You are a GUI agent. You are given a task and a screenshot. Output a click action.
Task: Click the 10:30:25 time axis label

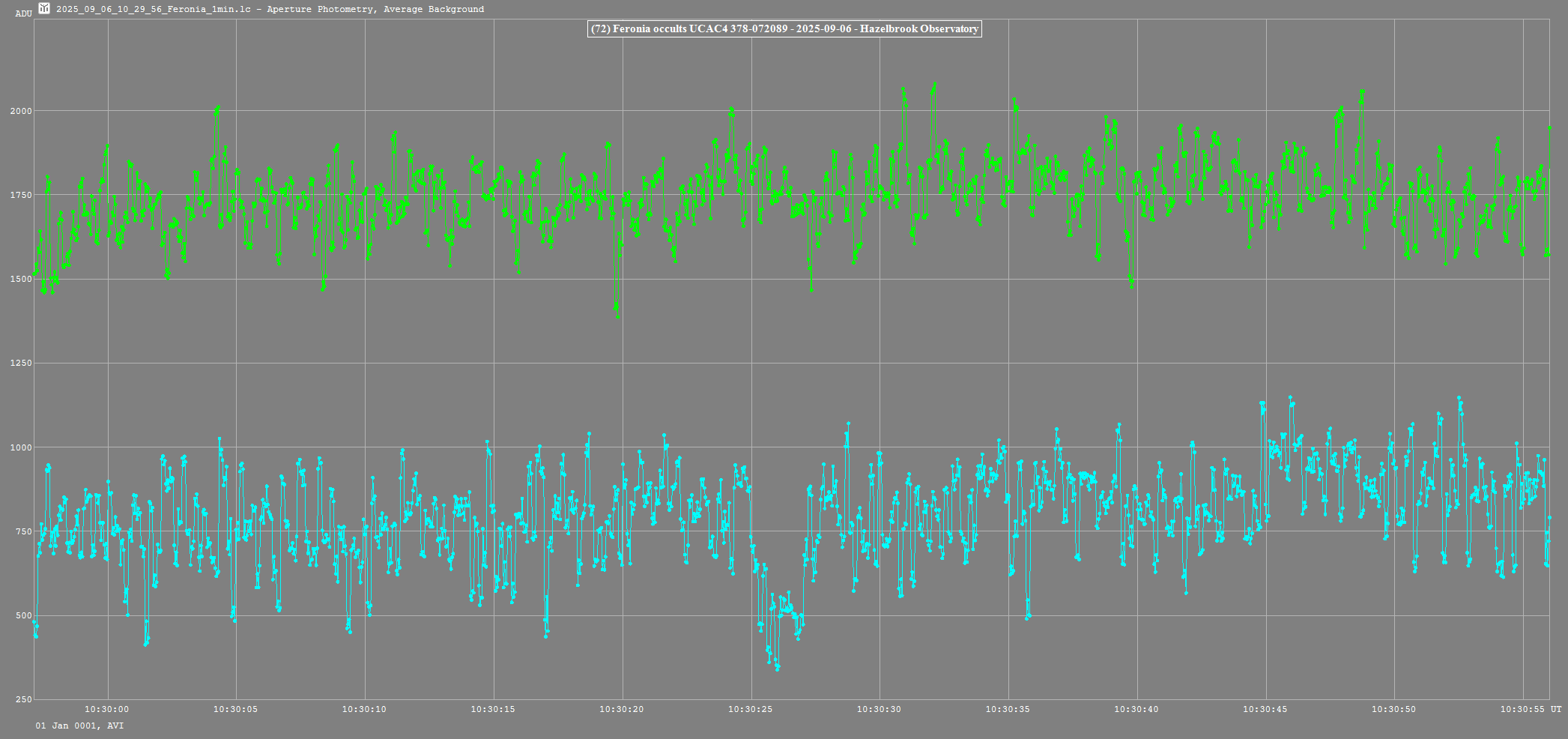(x=751, y=709)
